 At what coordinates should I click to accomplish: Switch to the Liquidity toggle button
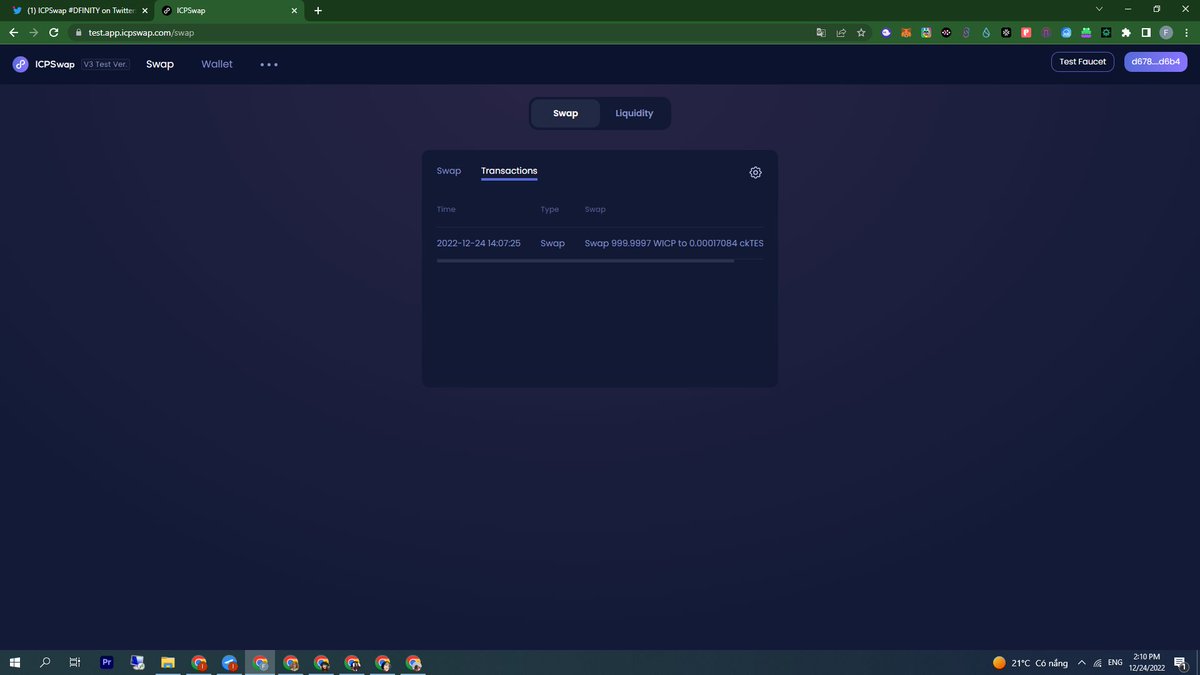pyautogui.click(x=634, y=113)
